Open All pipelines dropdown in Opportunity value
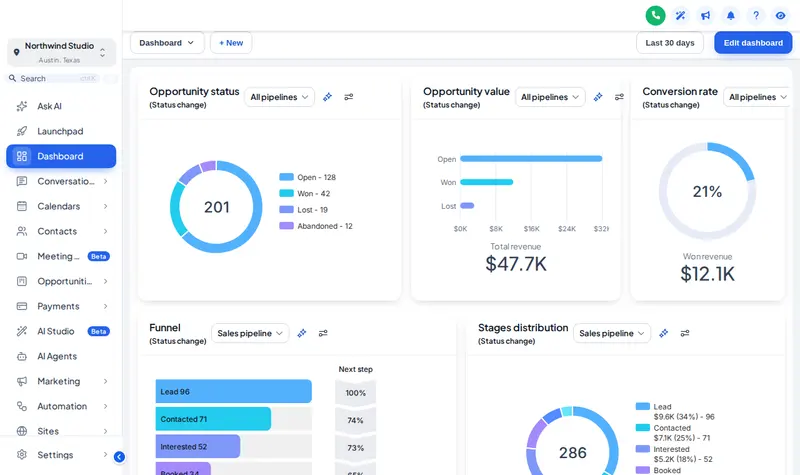Viewport: 800px width, 475px height. pos(550,97)
